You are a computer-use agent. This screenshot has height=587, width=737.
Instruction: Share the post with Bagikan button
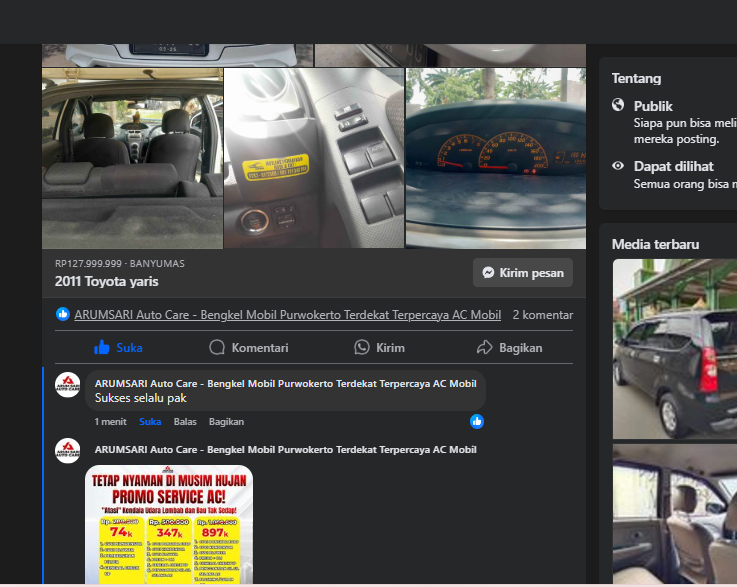pyautogui.click(x=510, y=348)
